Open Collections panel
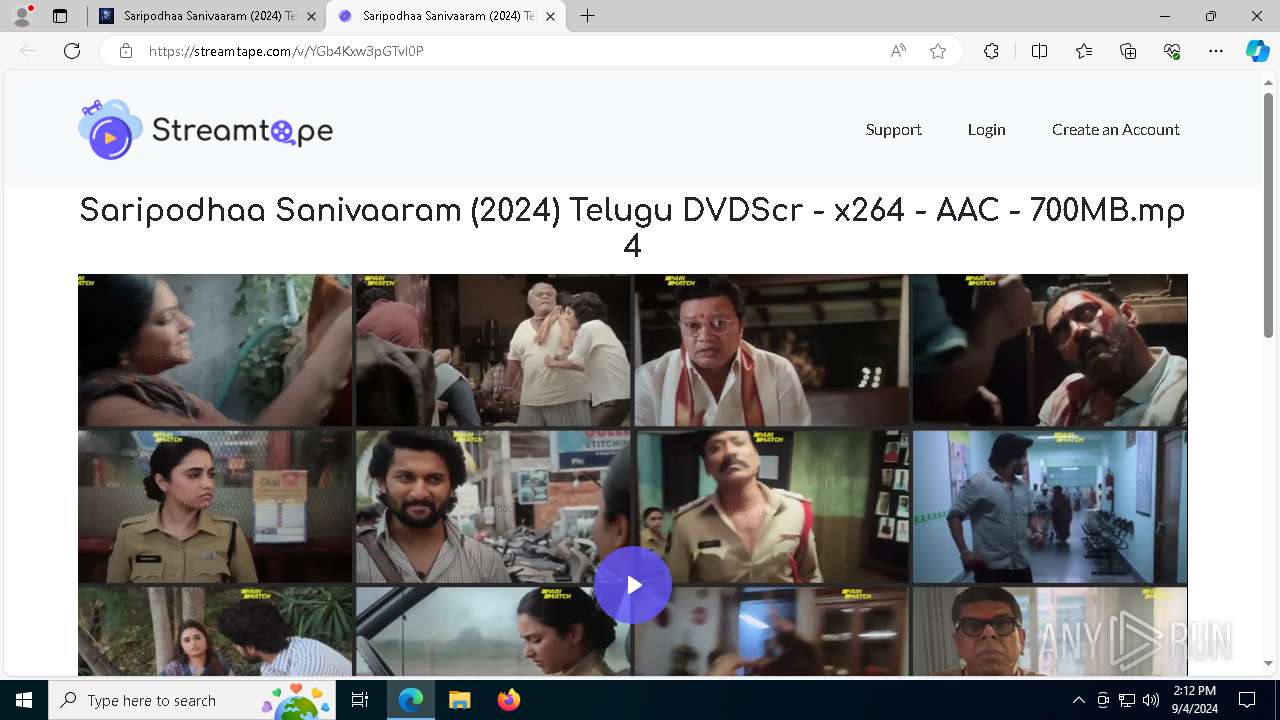Viewport: 1280px width, 720px height. point(1128,51)
